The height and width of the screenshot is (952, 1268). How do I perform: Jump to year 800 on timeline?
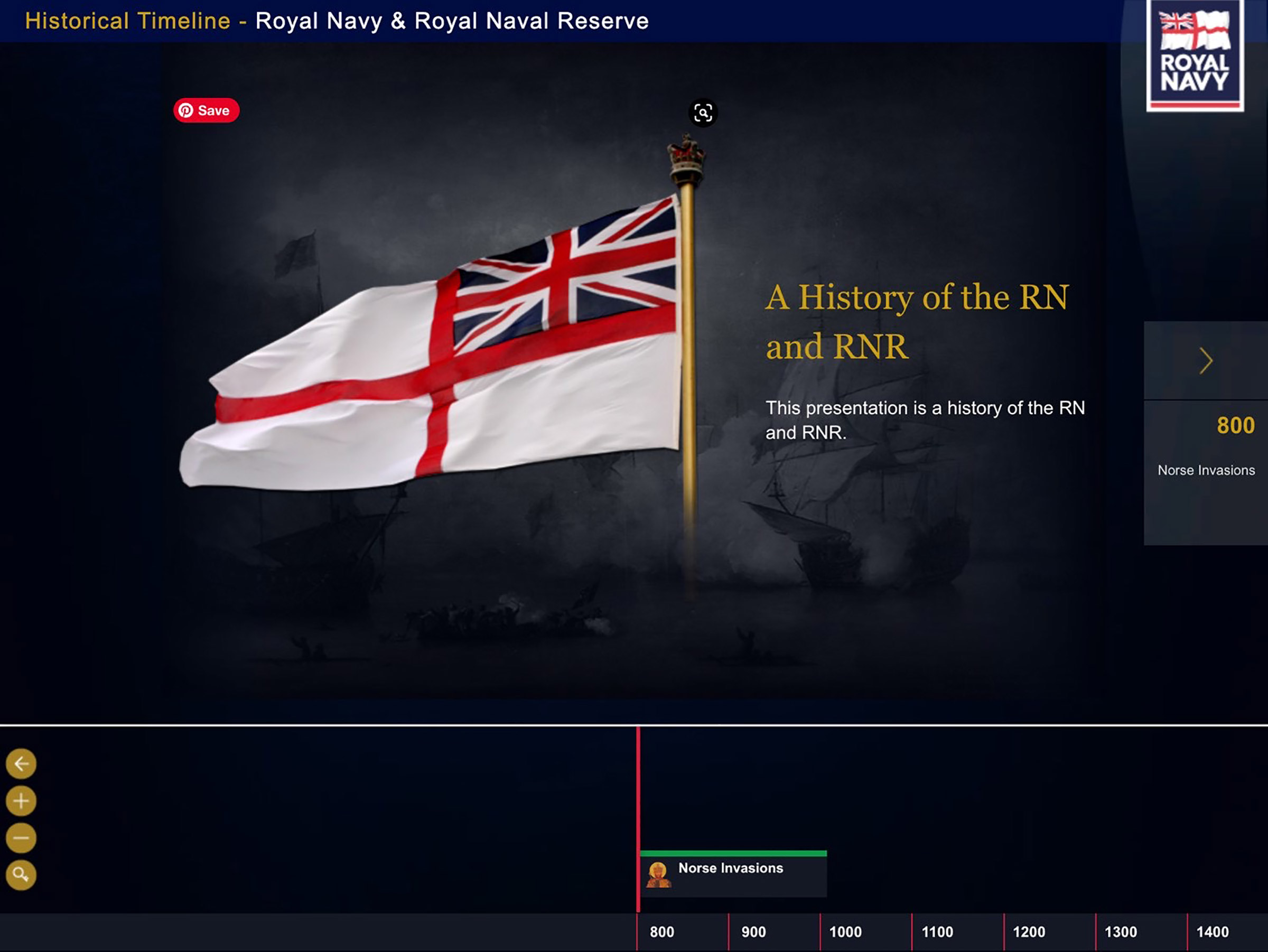[x=661, y=932]
